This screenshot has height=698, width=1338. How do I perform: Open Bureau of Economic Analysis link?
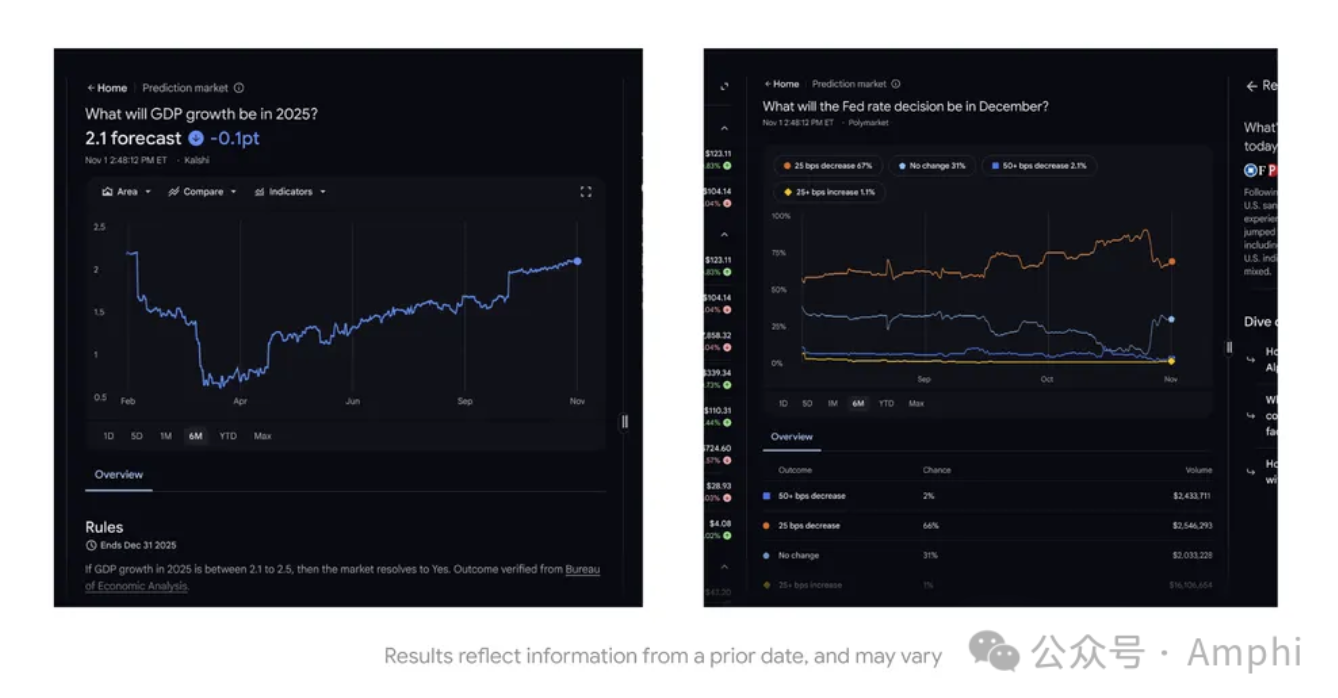[x=582, y=570]
